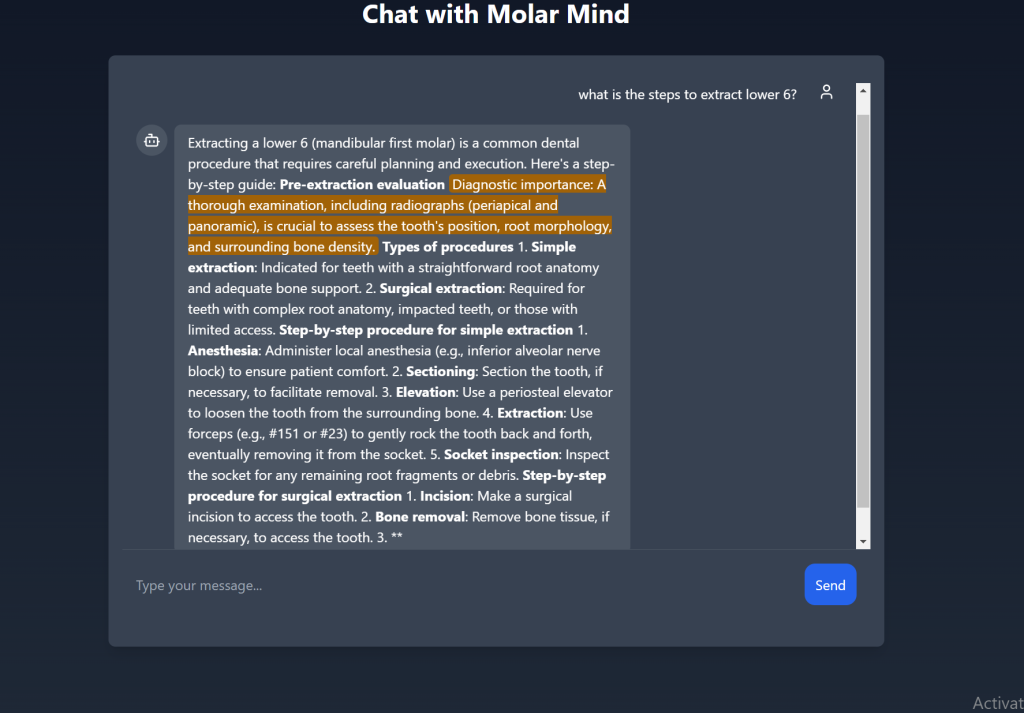
Task: Click the bold 'Pre-extraction evaluation' heading
Action: coord(362,184)
